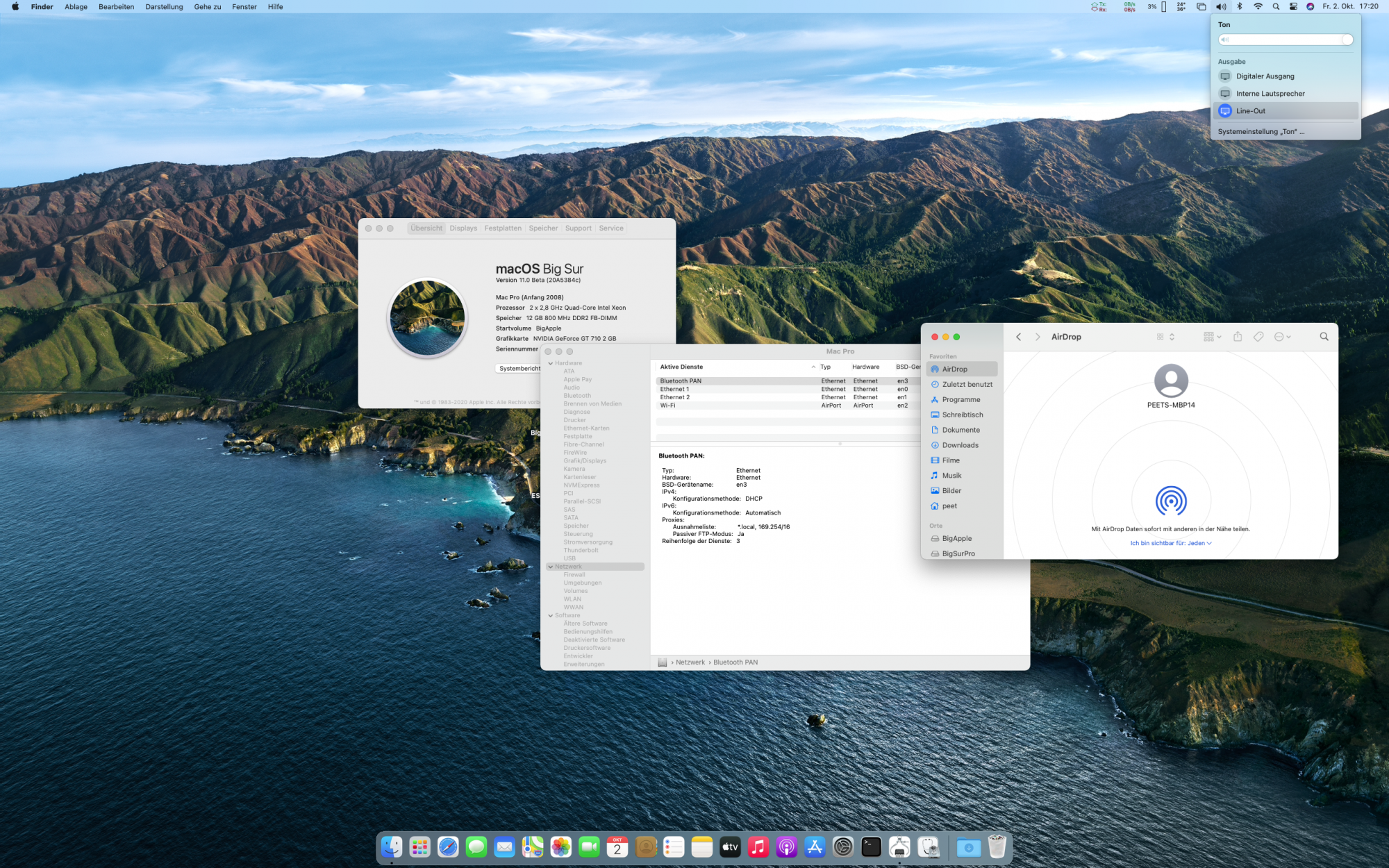Choose Line-Out output device
The width and height of the screenshot is (1389, 868).
(x=1250, y=111)
